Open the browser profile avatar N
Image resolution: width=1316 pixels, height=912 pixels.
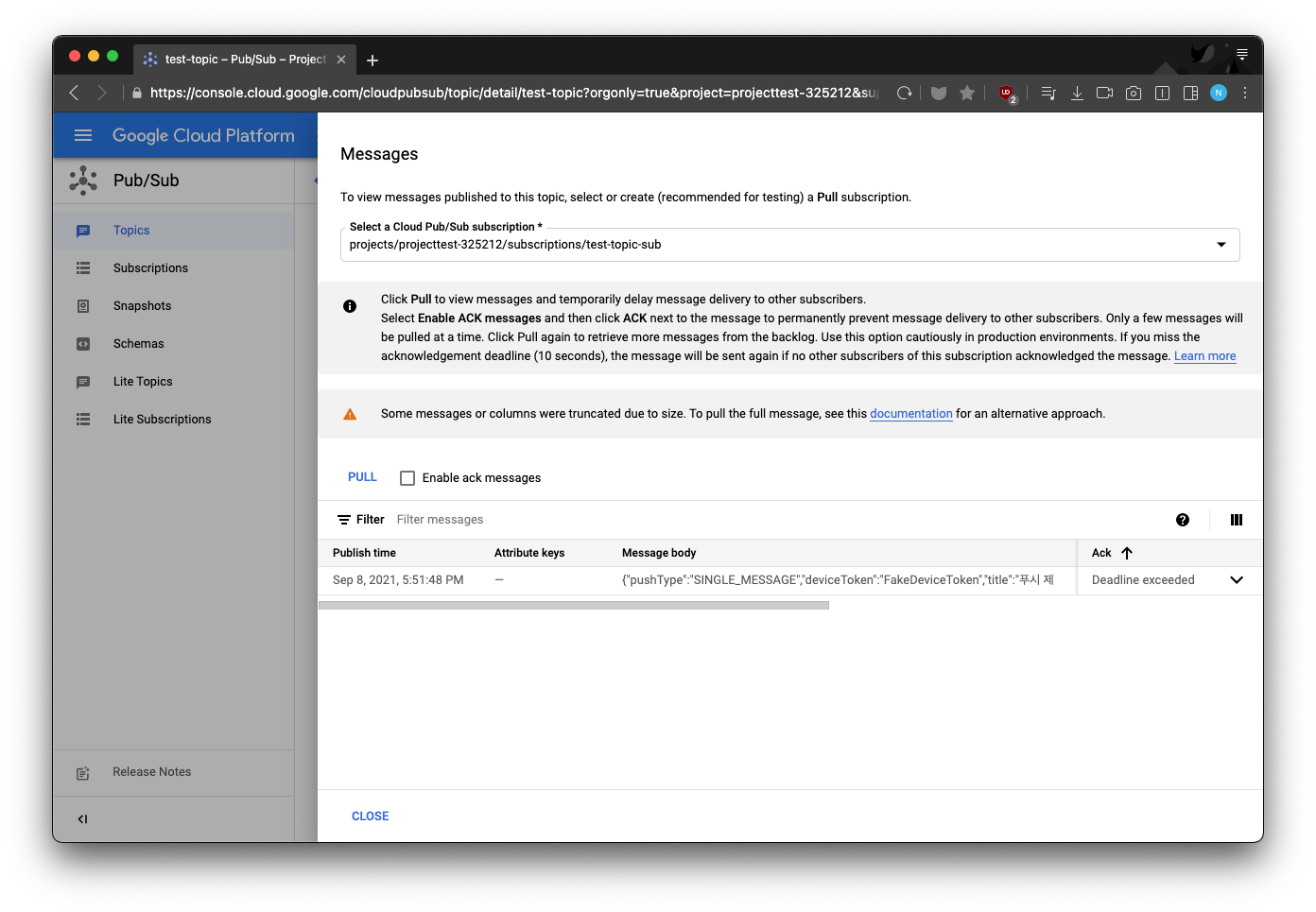click(1219, 93)
